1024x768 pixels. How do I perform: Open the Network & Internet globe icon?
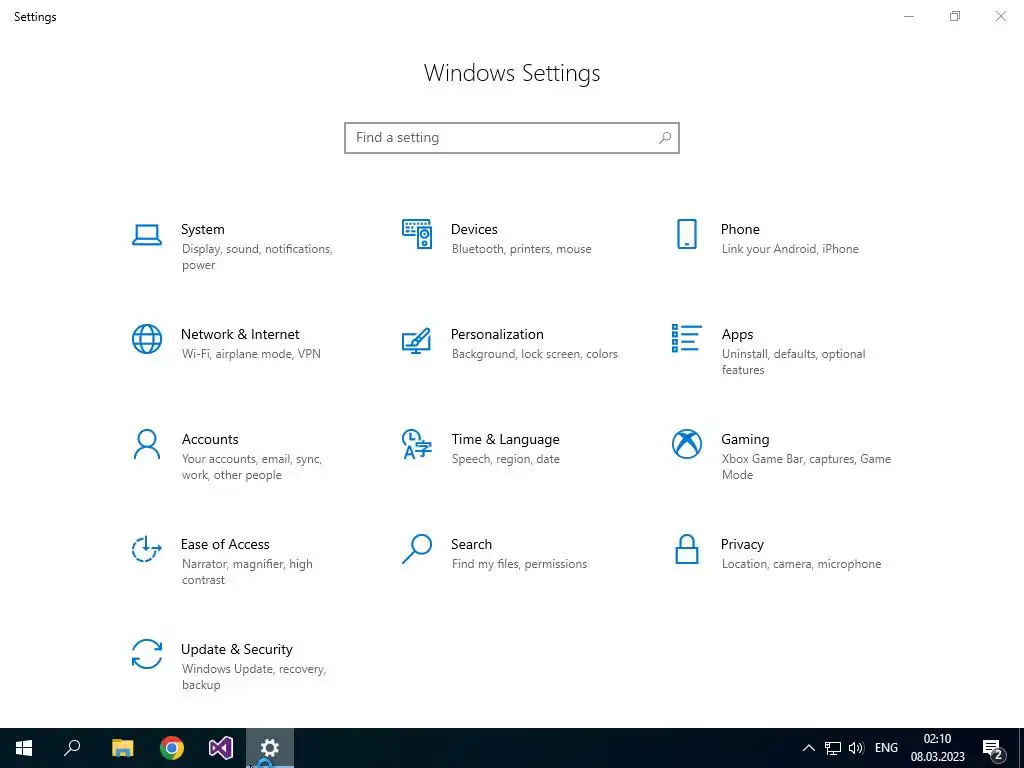(147, 339)
